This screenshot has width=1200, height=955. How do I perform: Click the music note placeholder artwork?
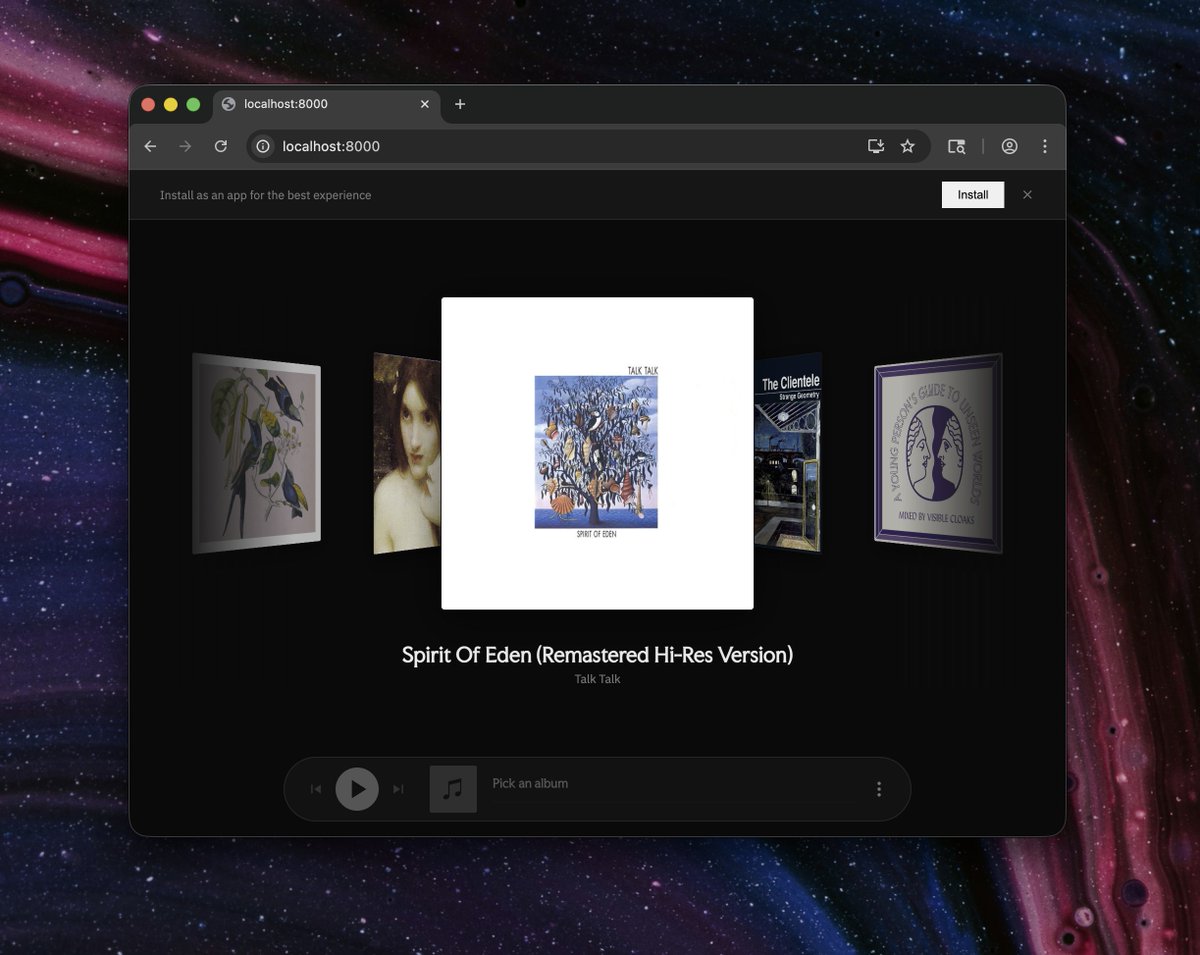(x=453, y=789)
